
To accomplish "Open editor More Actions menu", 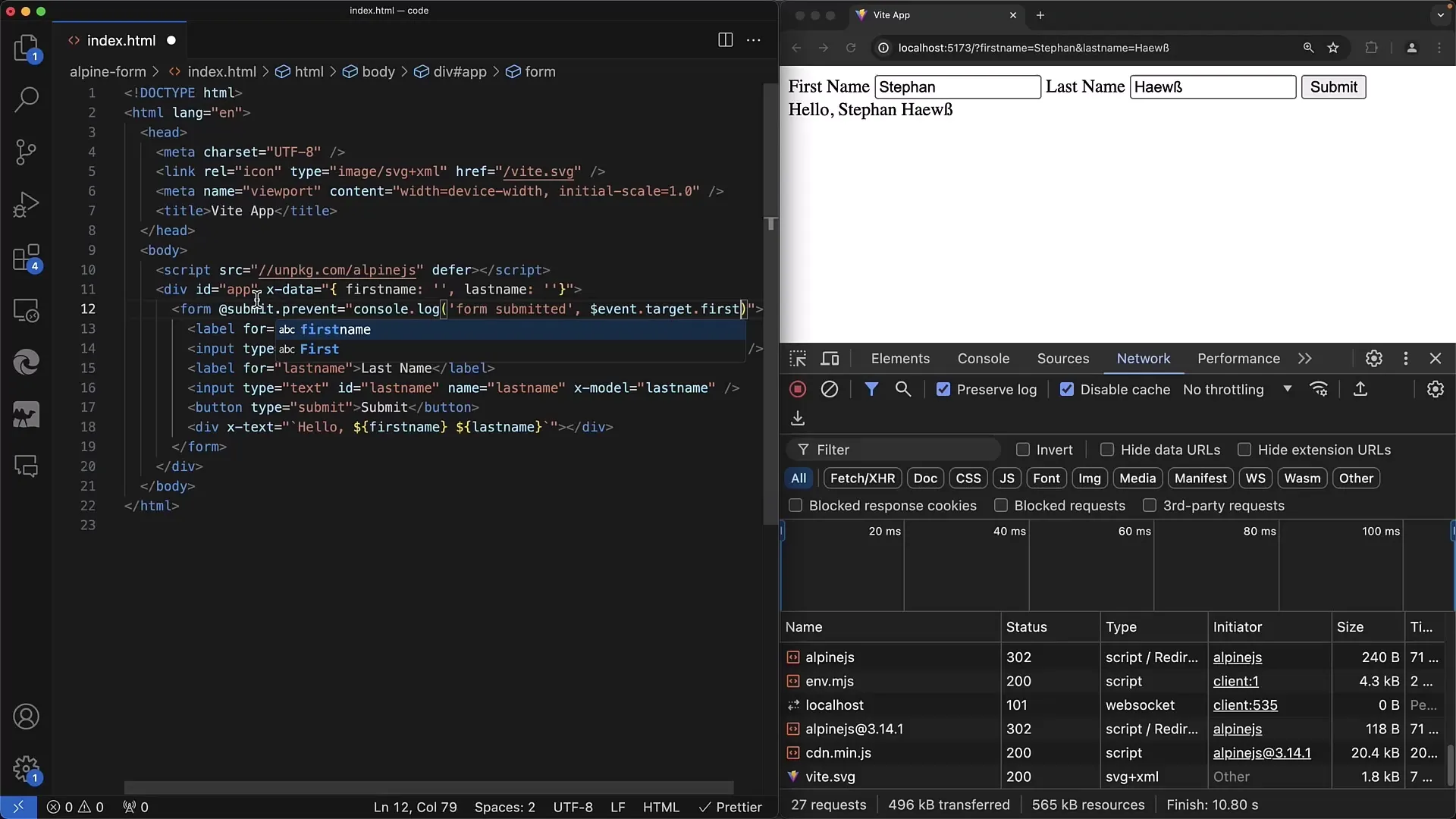I will [754, 40].
